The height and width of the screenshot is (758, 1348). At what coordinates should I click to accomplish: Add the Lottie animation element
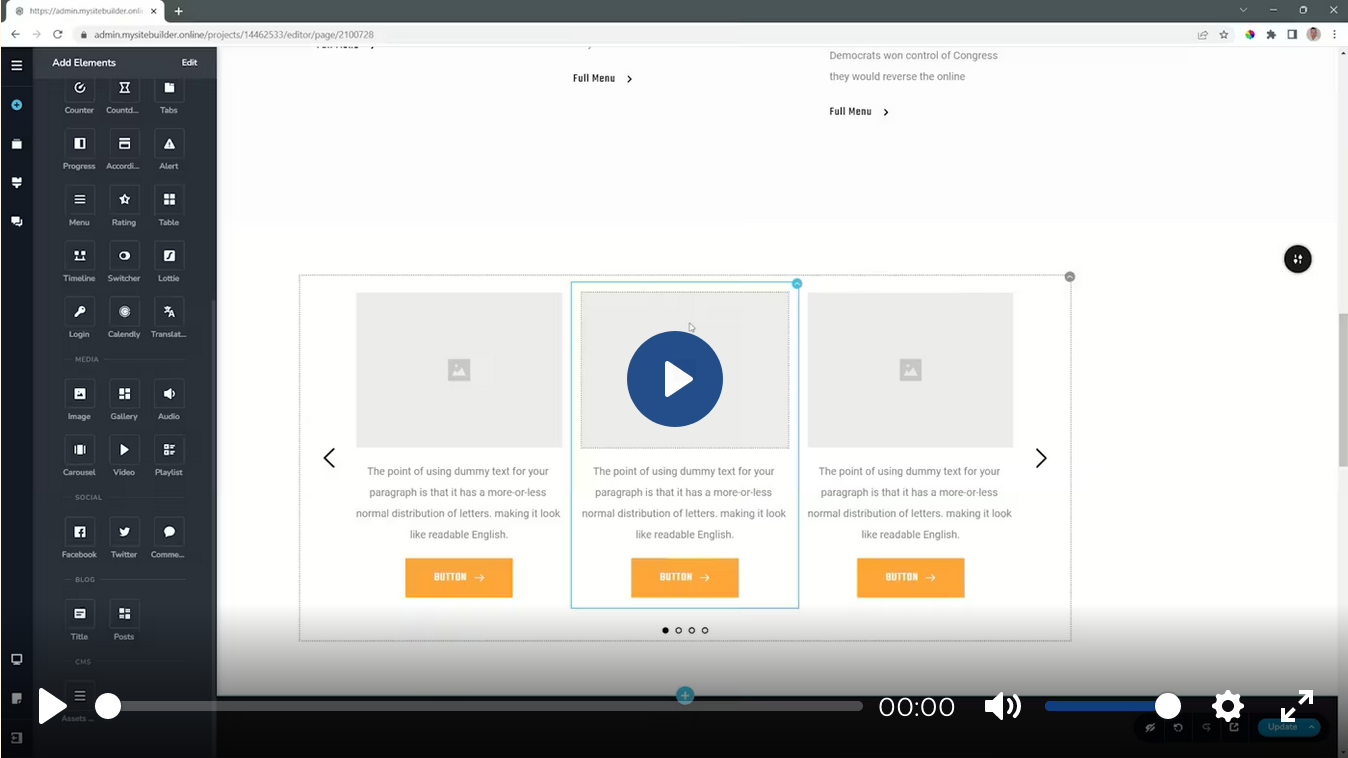point(169,257)
